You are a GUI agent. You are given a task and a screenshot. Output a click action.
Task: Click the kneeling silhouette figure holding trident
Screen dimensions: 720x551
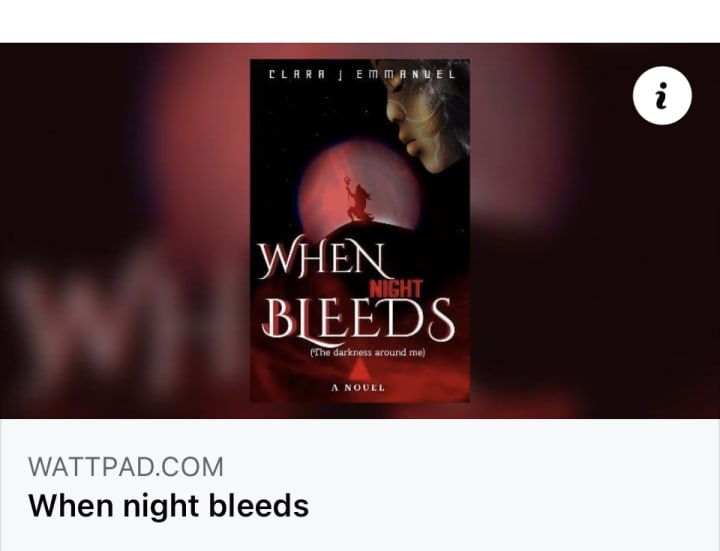pos(359,201)
